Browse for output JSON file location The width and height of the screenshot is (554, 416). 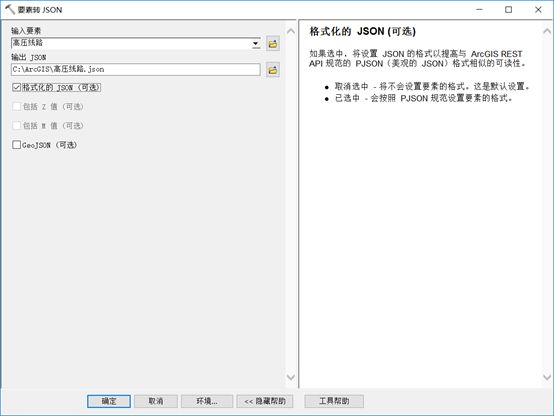(273, 70)
